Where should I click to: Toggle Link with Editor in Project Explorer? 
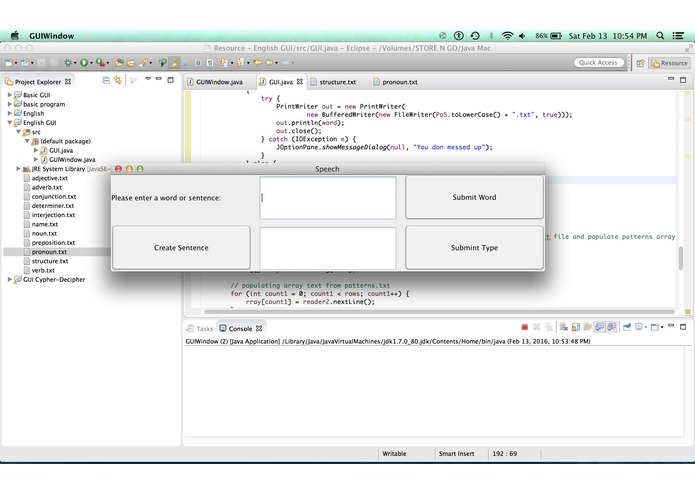pyautogui.click(x=118, y=80)
